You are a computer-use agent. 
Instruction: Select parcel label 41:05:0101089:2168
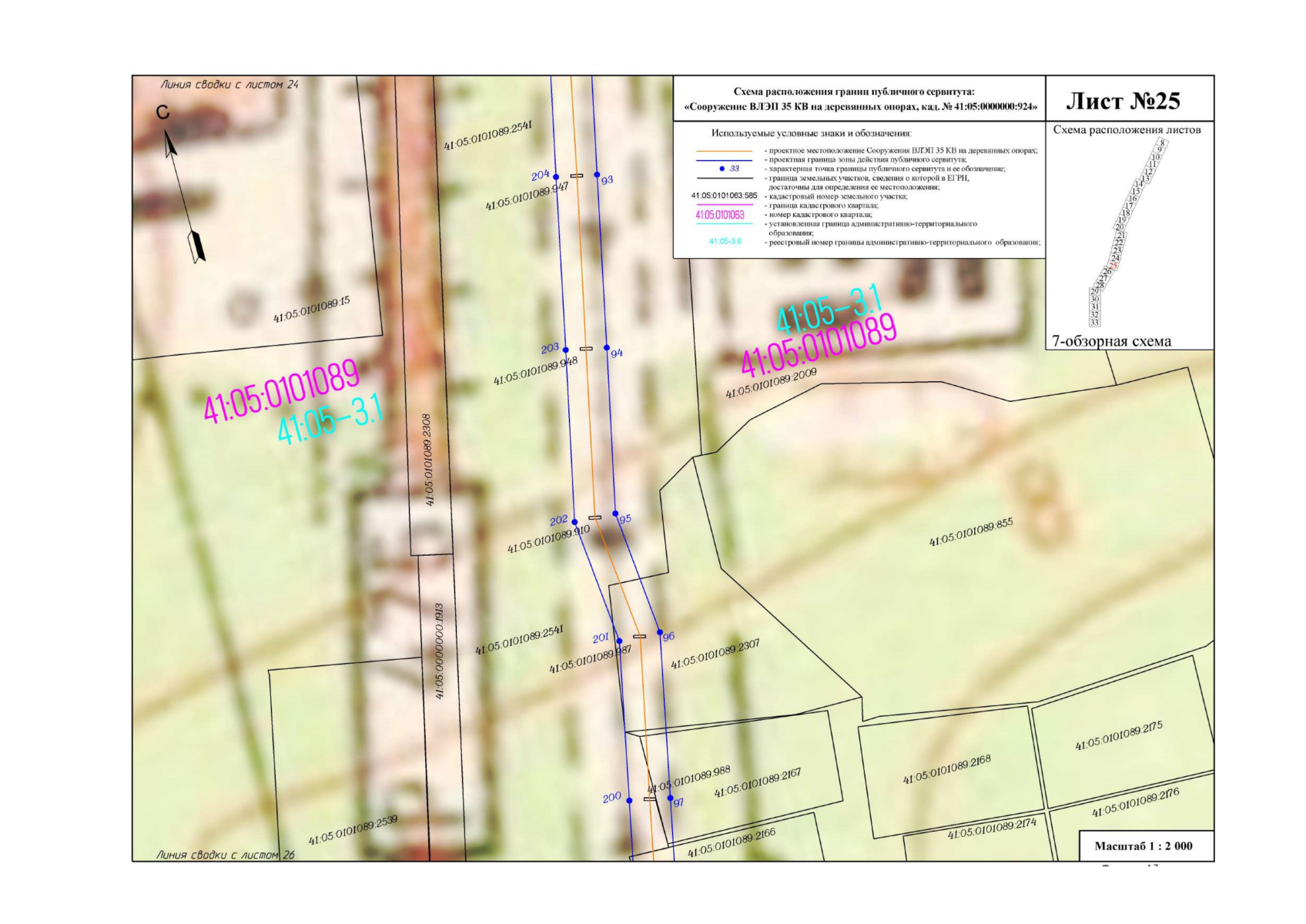946,769
